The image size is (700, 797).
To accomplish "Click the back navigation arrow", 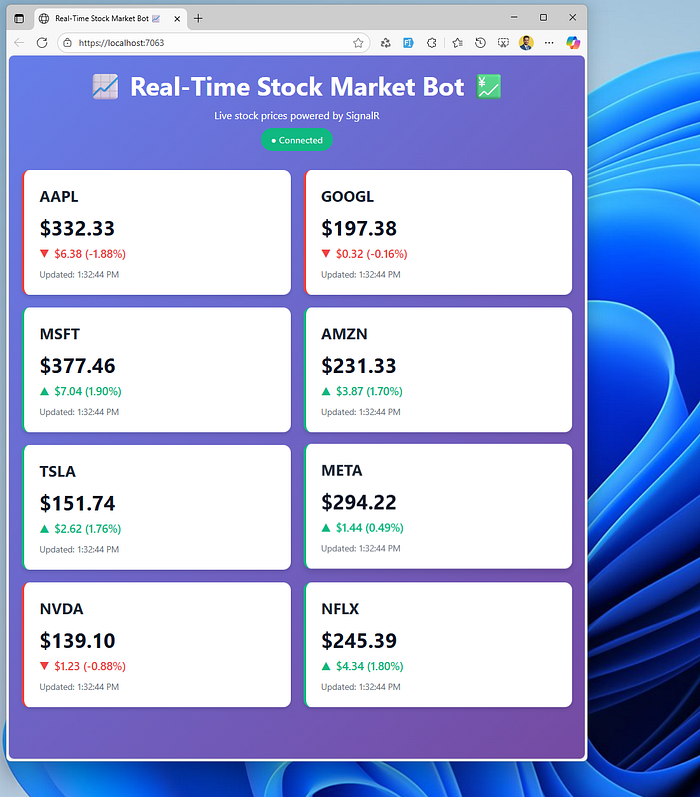I will click(19, 43).
